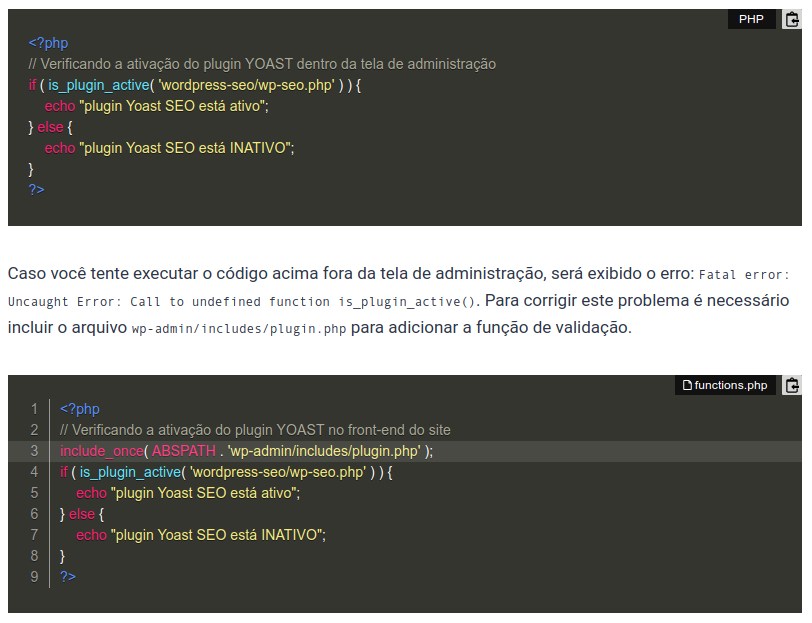The width and height of the screenshot is (812, 623).
Task: Click the file icon beside functions.php
Action: (x=687, y=385)
